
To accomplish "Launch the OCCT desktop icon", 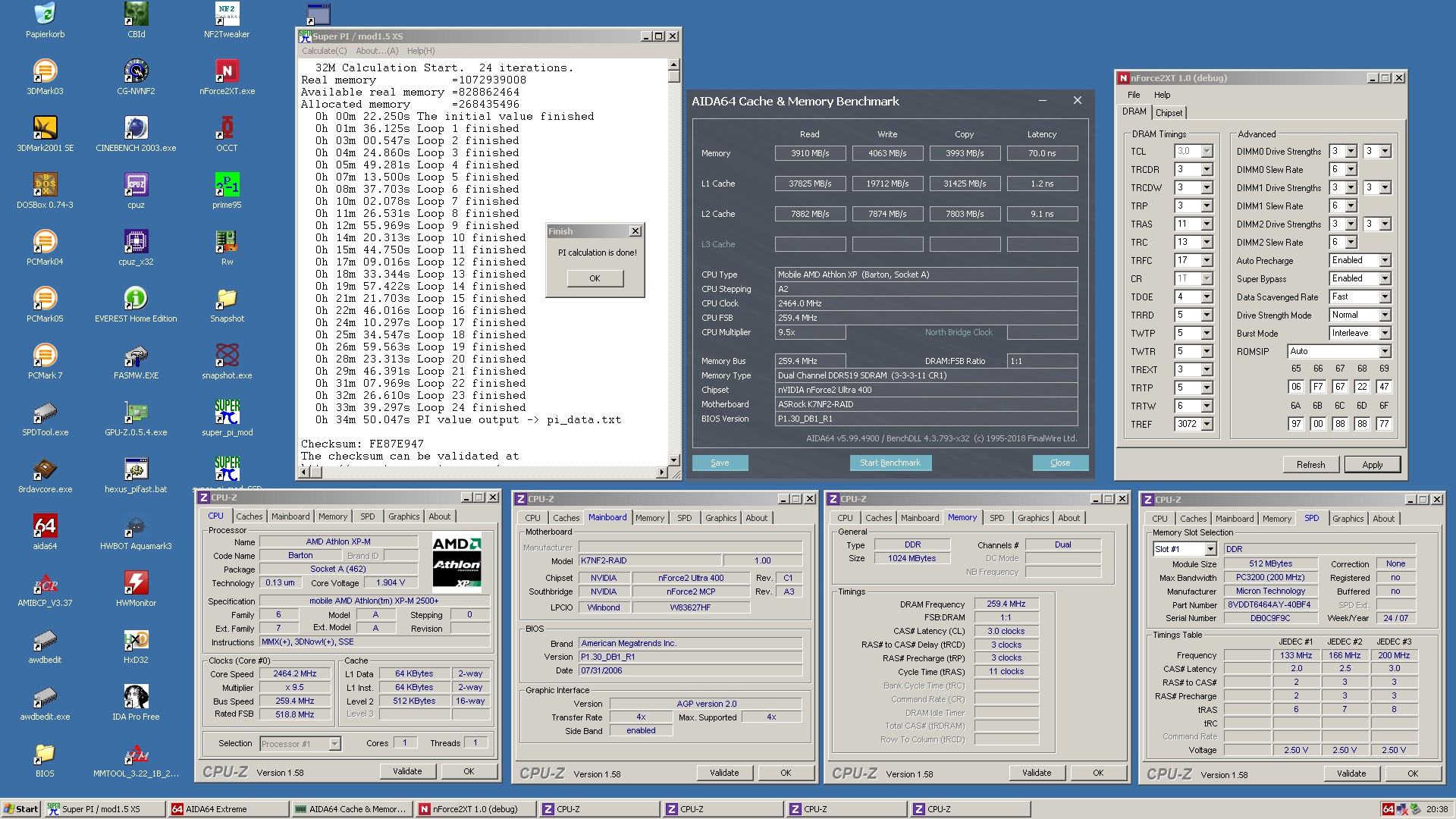I will tap(227, 129).
